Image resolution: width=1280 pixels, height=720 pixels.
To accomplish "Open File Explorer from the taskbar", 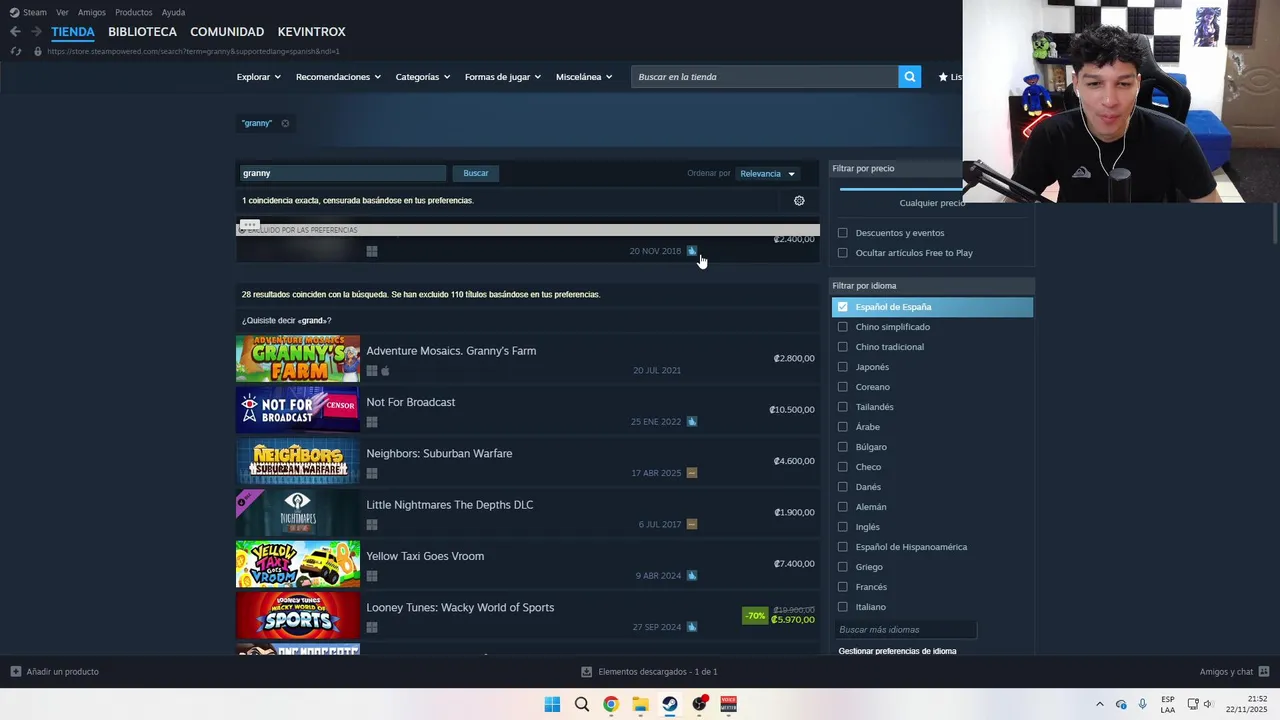I will (640, 704).
